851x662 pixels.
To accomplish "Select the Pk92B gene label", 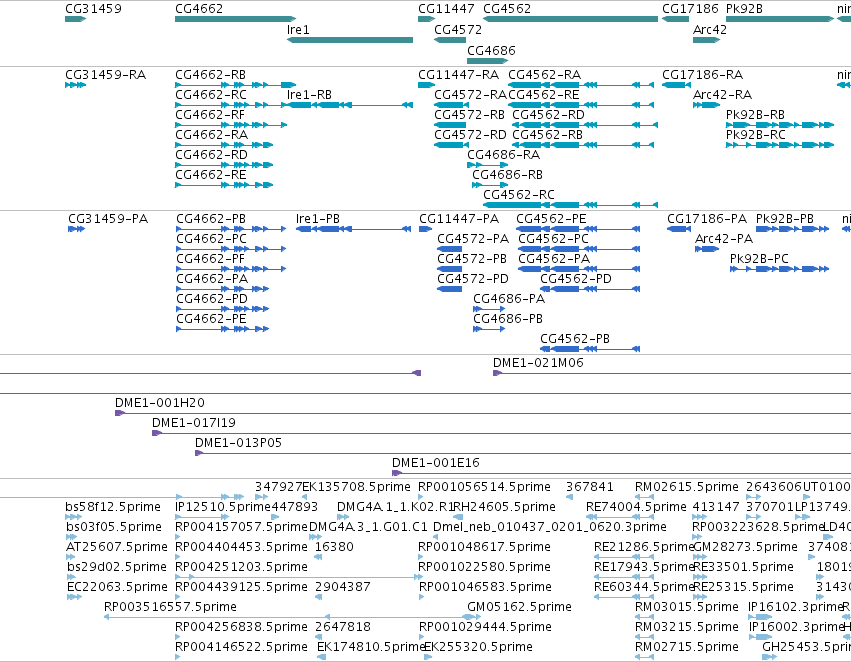I will tap(744, 9).
